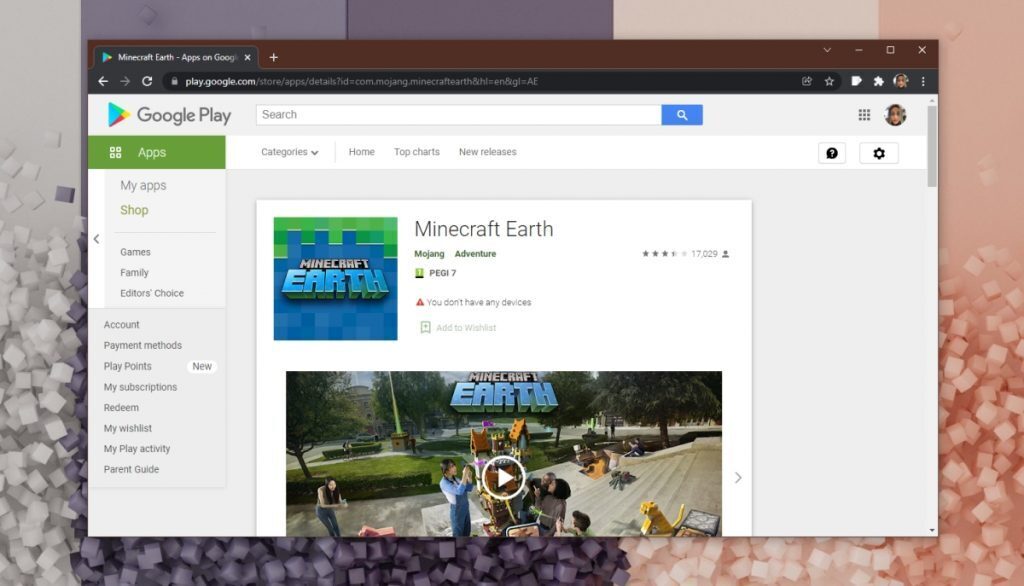The height and width of the screenshot is (586, 1024).
Task: Open Chrome's three-dot menu
Action: pos(922,80)
